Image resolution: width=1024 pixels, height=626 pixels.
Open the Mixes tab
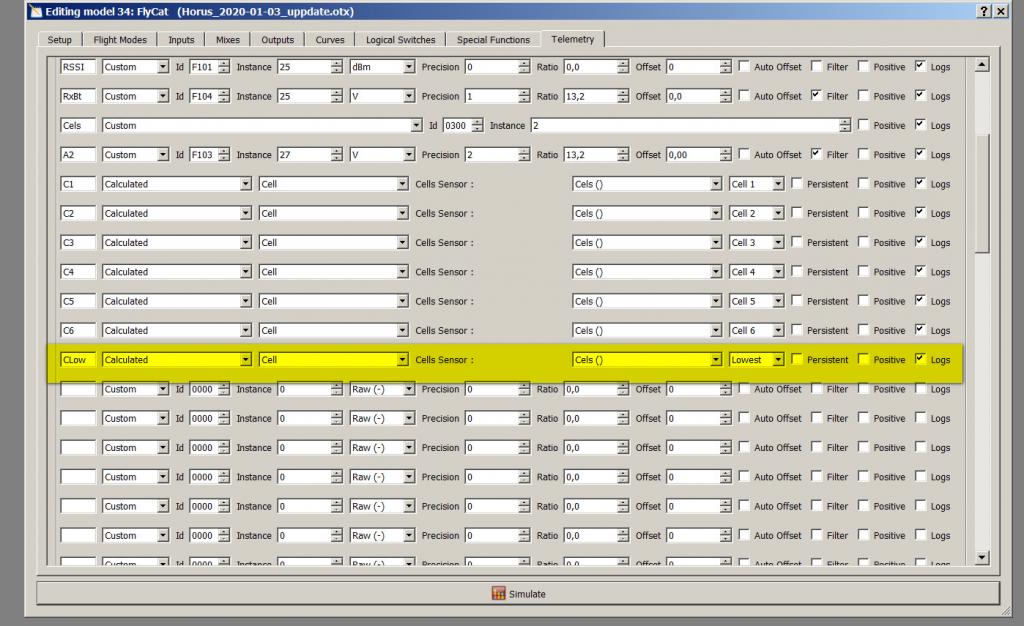229,40
